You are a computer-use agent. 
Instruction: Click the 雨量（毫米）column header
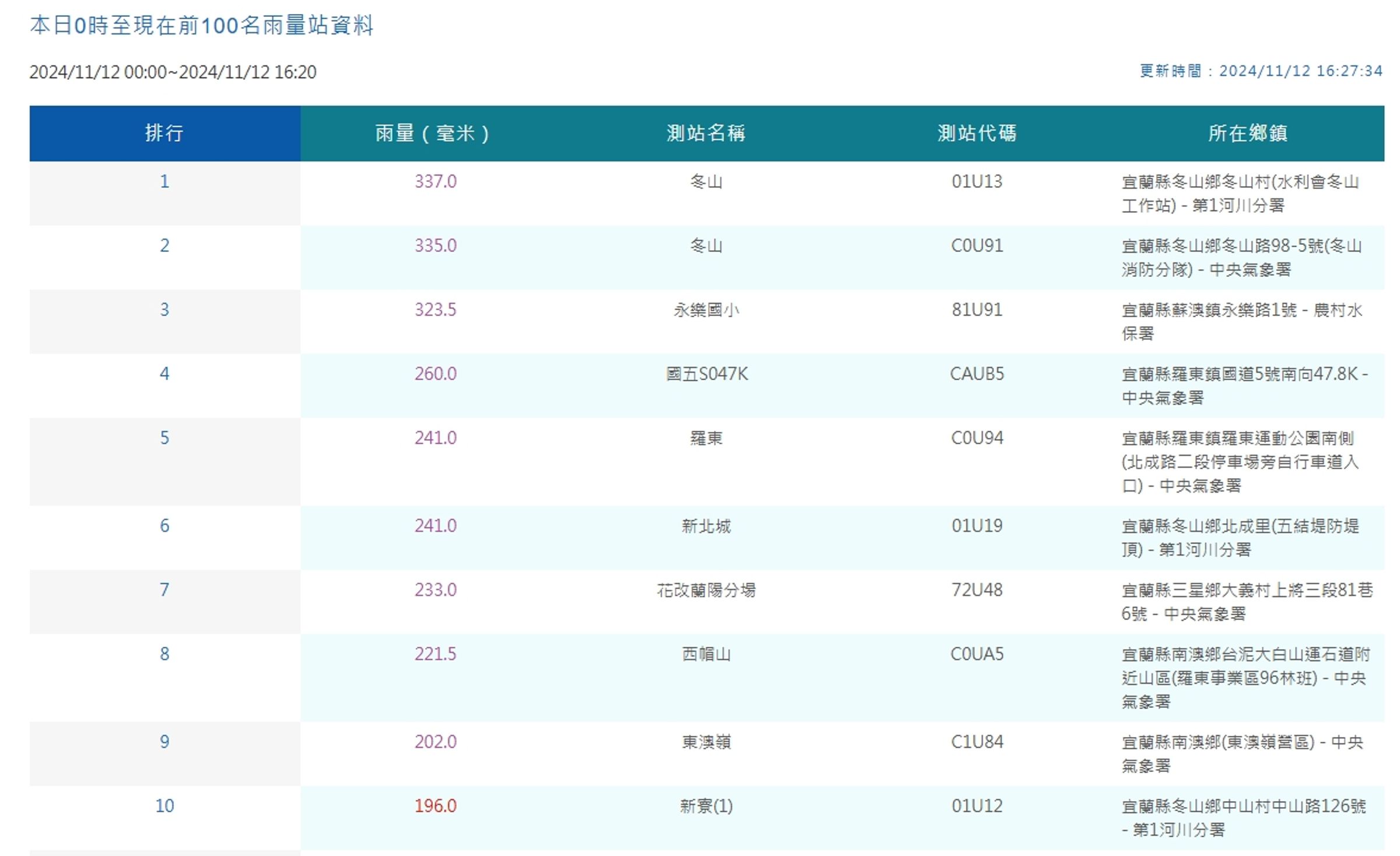pos(436,133)
